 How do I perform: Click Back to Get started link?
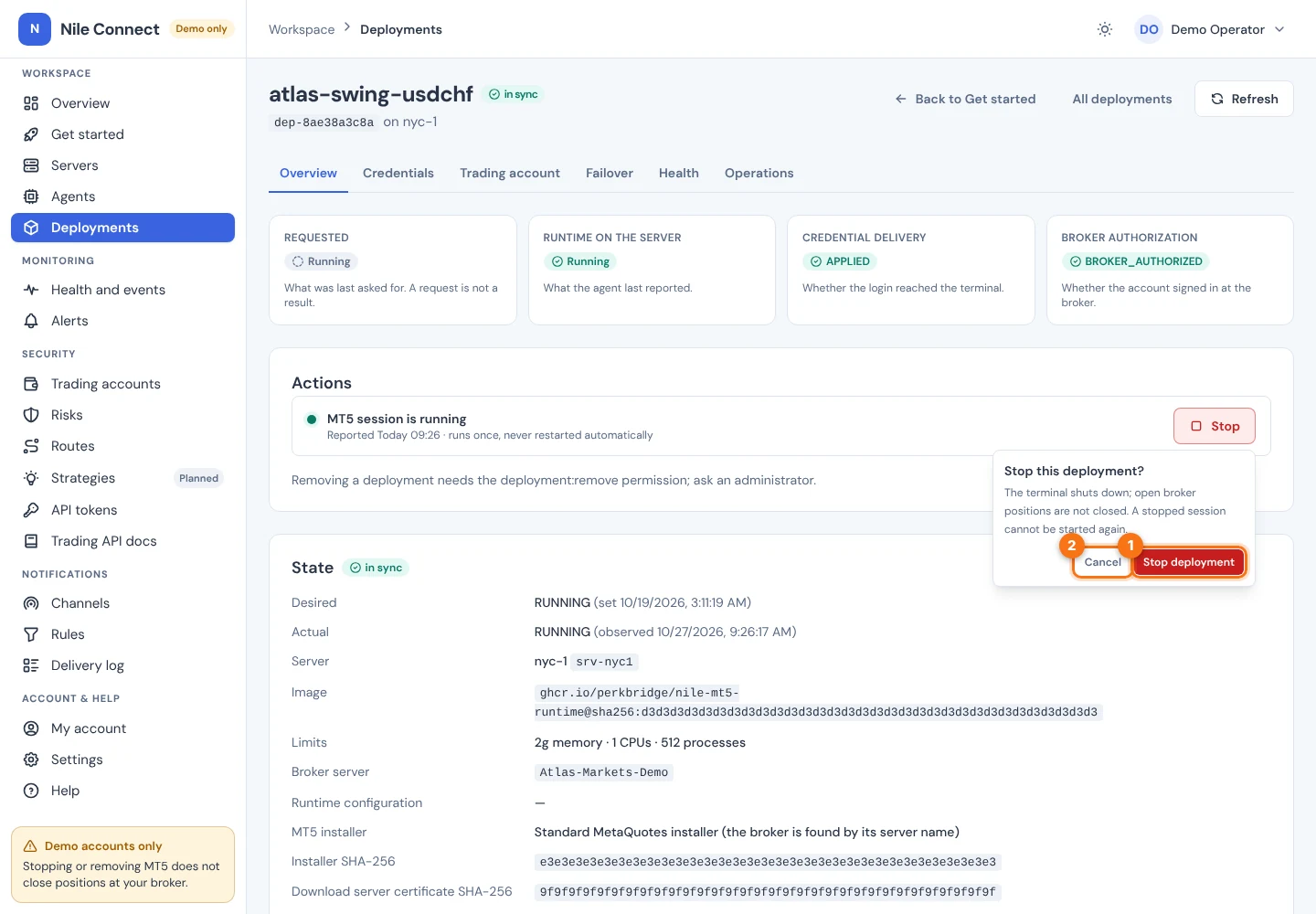pyautogui.click(x=965, y=99)
